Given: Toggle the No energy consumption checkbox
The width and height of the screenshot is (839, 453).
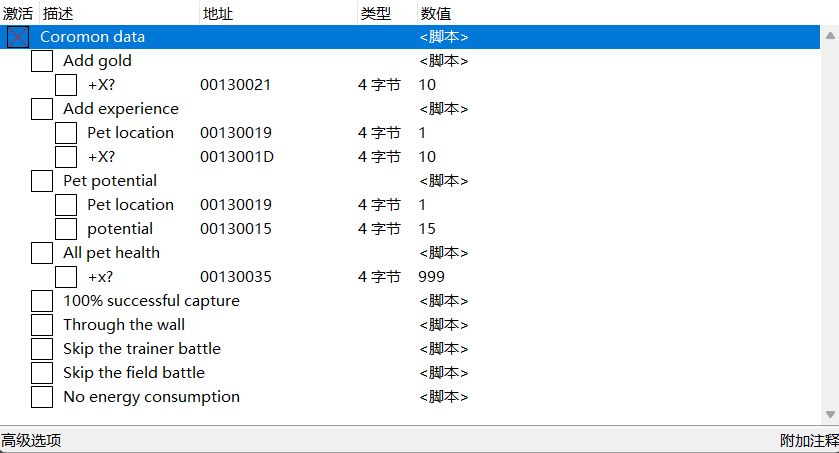Looking at the screenshot, I should (42, 397).
